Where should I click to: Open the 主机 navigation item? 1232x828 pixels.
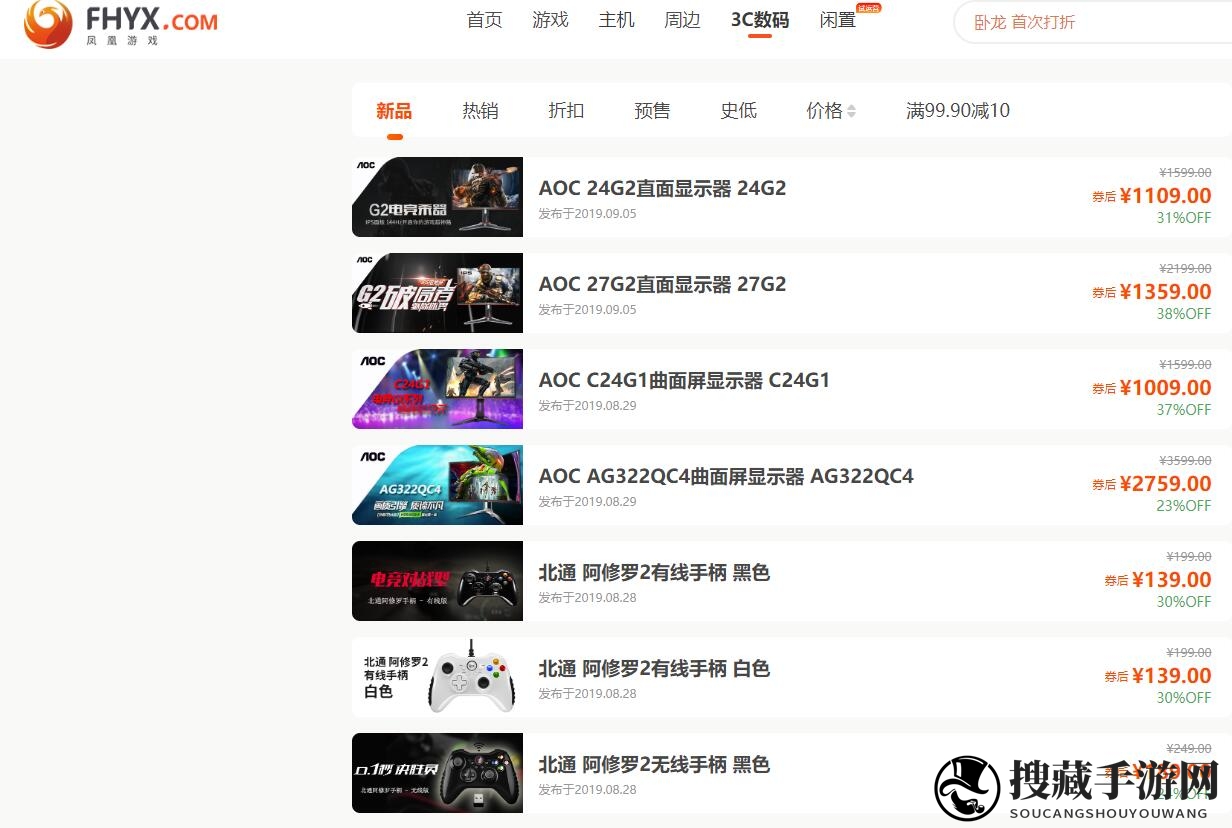(x=617, y=20)
